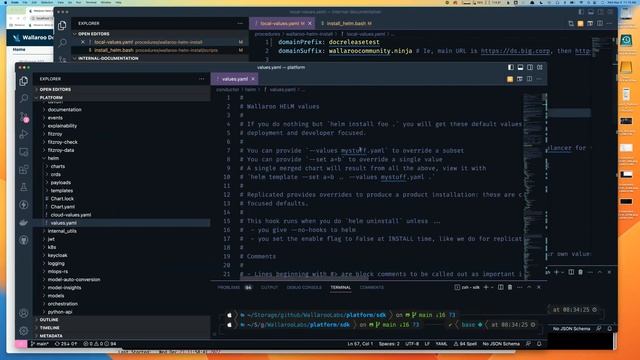640x360 pixels.
Task: Click the lightning bolt activity bar icon
Action: coord(24,204)
